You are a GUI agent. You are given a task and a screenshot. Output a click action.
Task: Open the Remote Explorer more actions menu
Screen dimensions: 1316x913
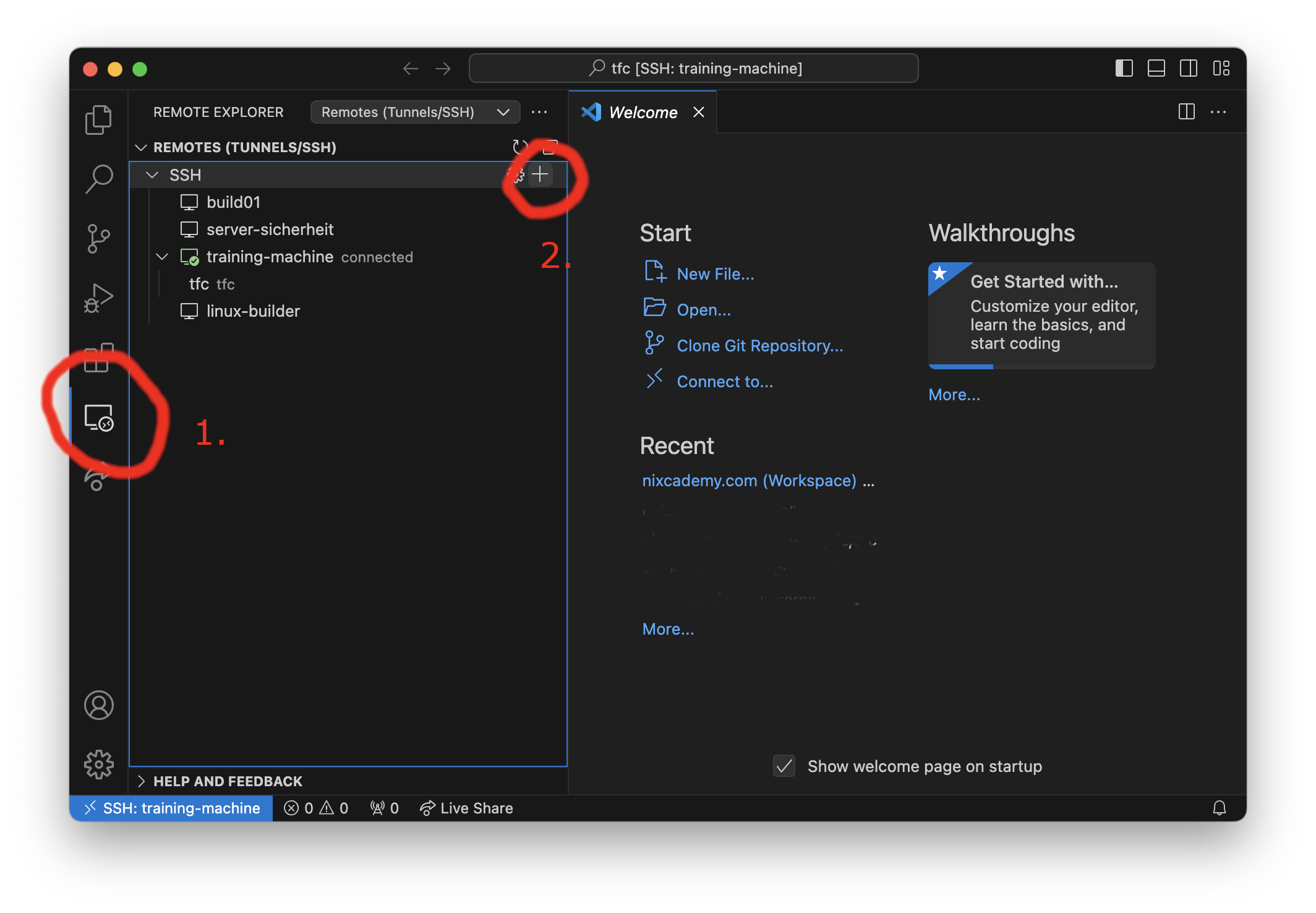coord(539,112)
